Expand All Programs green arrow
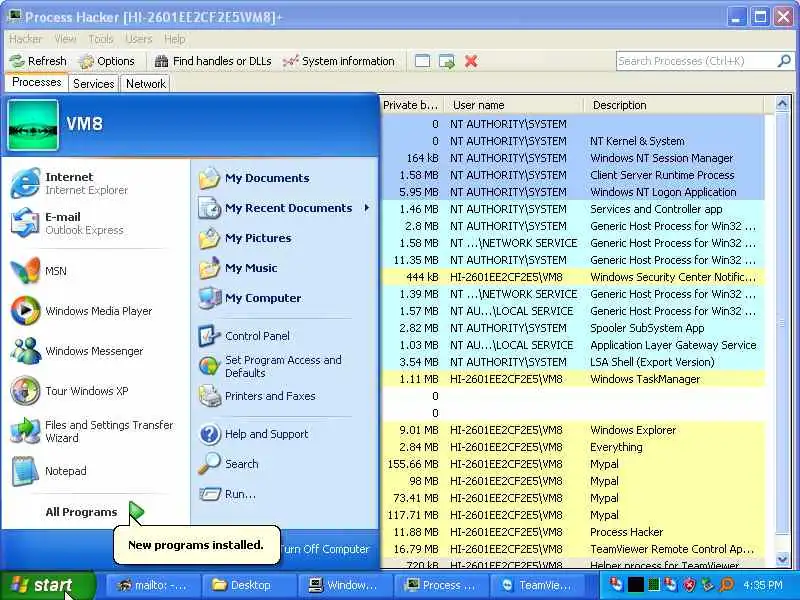 [x=136, y=512]
